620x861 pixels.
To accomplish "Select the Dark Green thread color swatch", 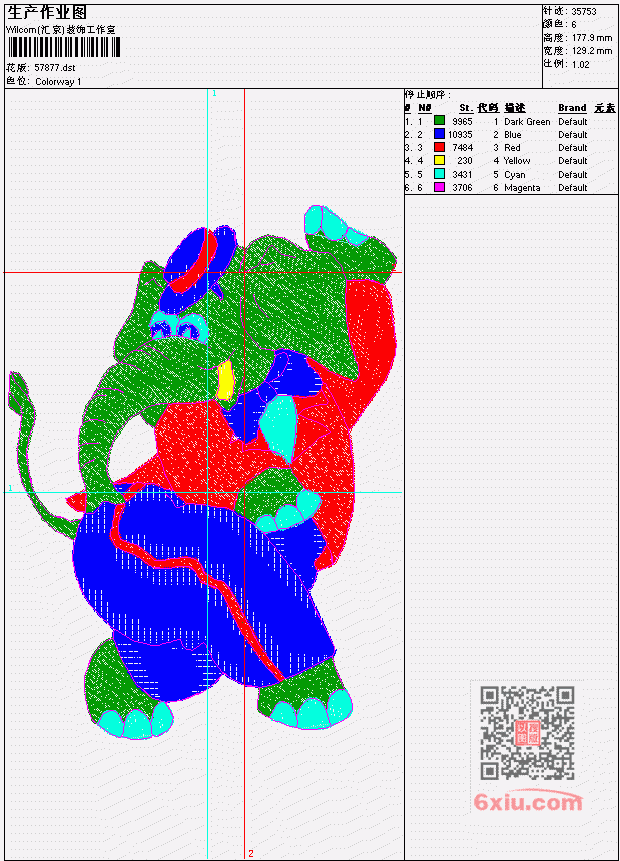I will (x=439, y=121).
